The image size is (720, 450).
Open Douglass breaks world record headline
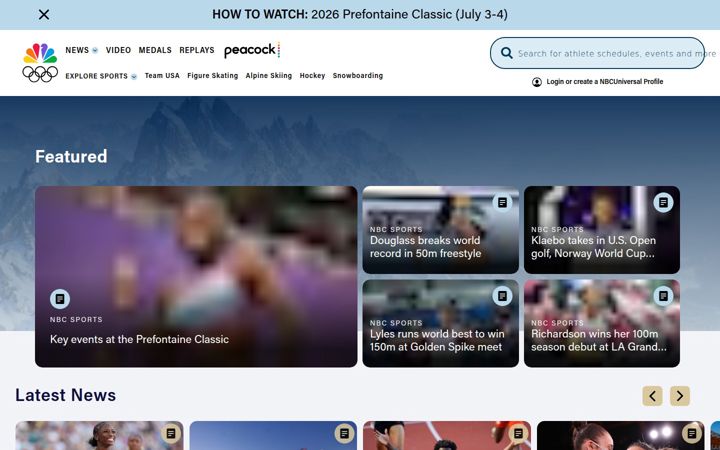pos(425,247)
